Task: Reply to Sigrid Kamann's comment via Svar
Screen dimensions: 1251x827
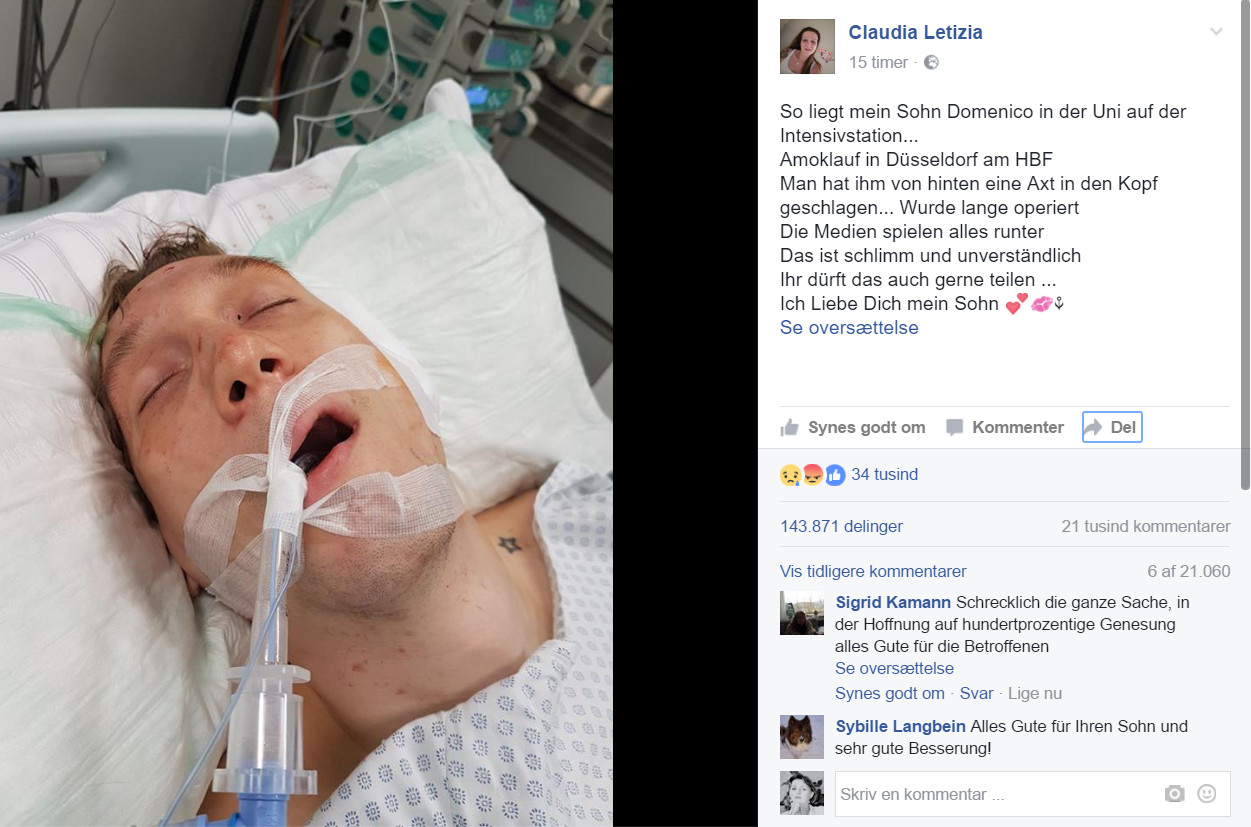Action: click(977, 693)
